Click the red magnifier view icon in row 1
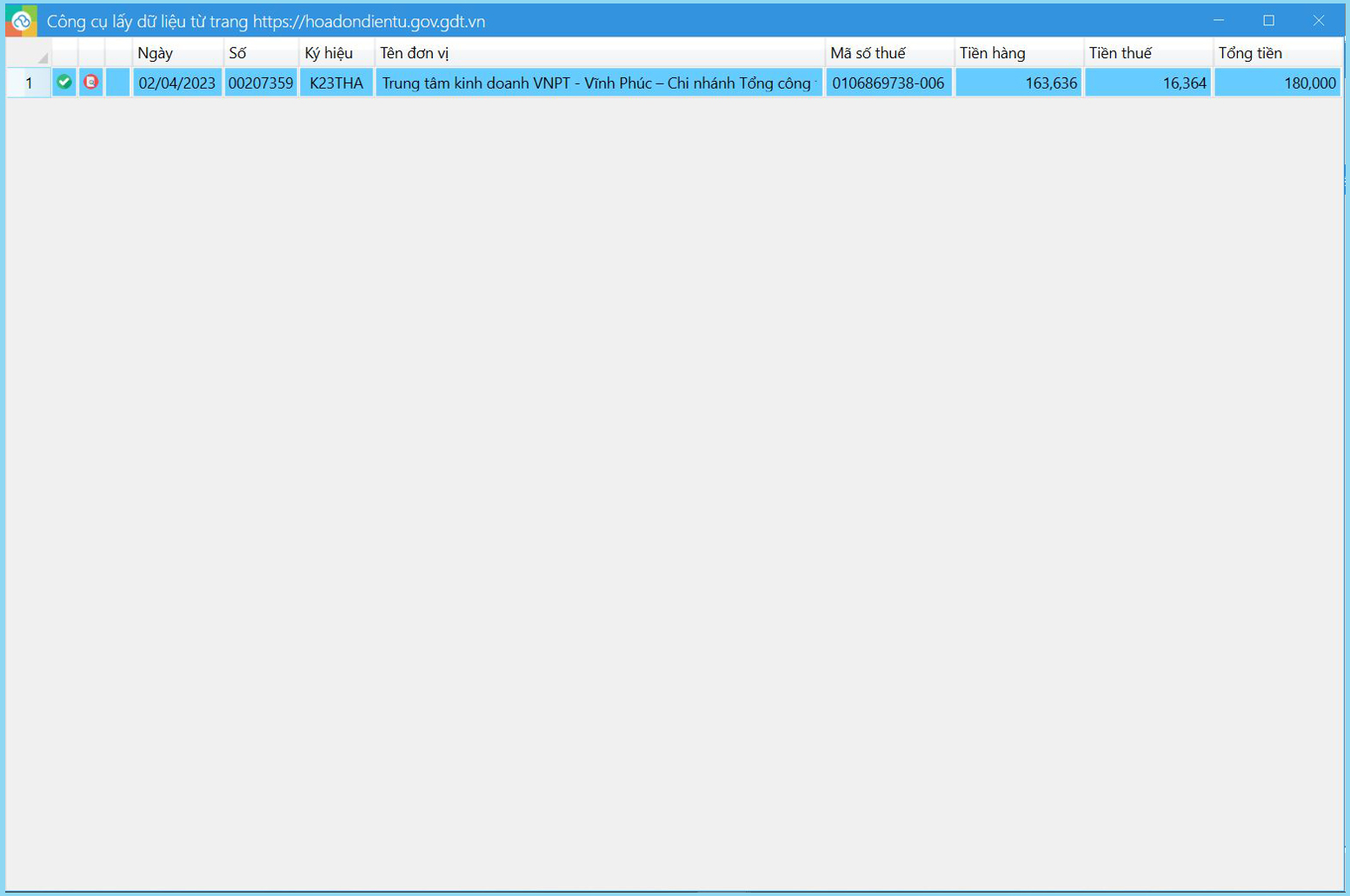Screen dimensions: 1350x896 point(91,83)
